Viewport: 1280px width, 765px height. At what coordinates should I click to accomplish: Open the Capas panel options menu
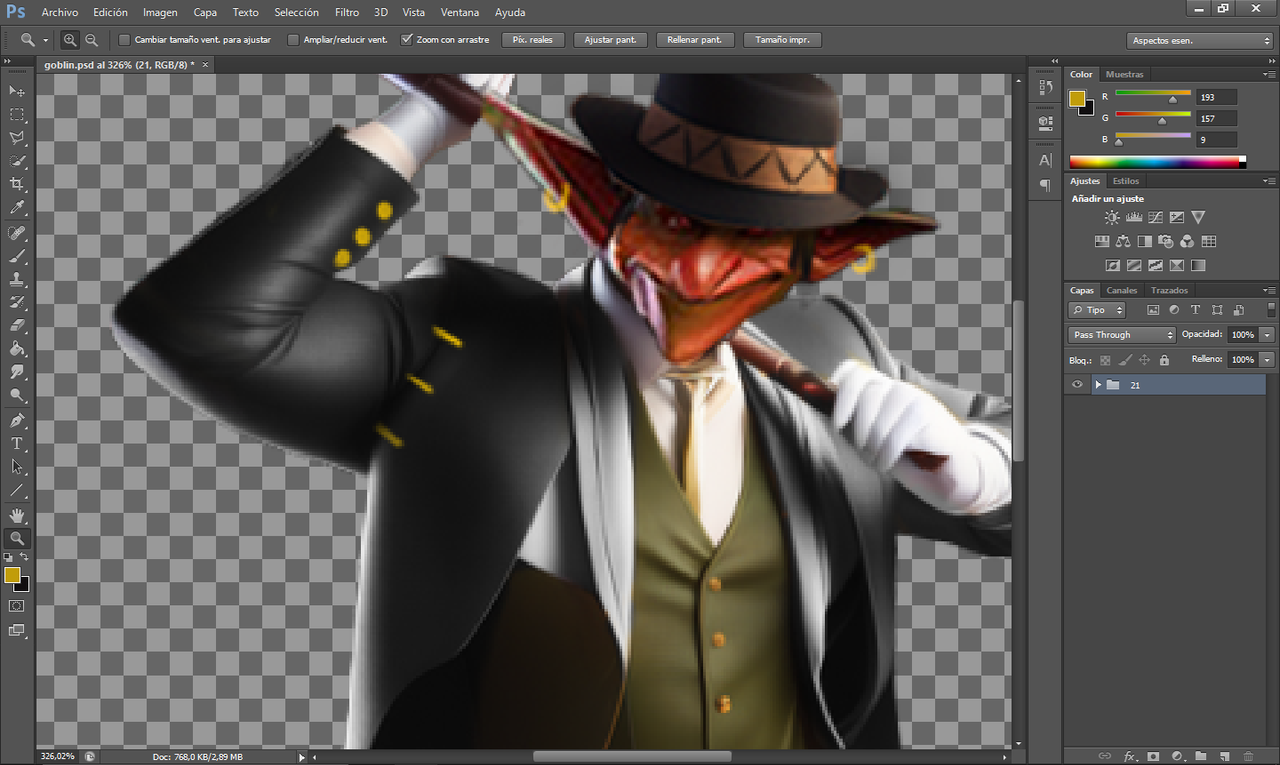pyautogui.click(x=1270, y=290)
